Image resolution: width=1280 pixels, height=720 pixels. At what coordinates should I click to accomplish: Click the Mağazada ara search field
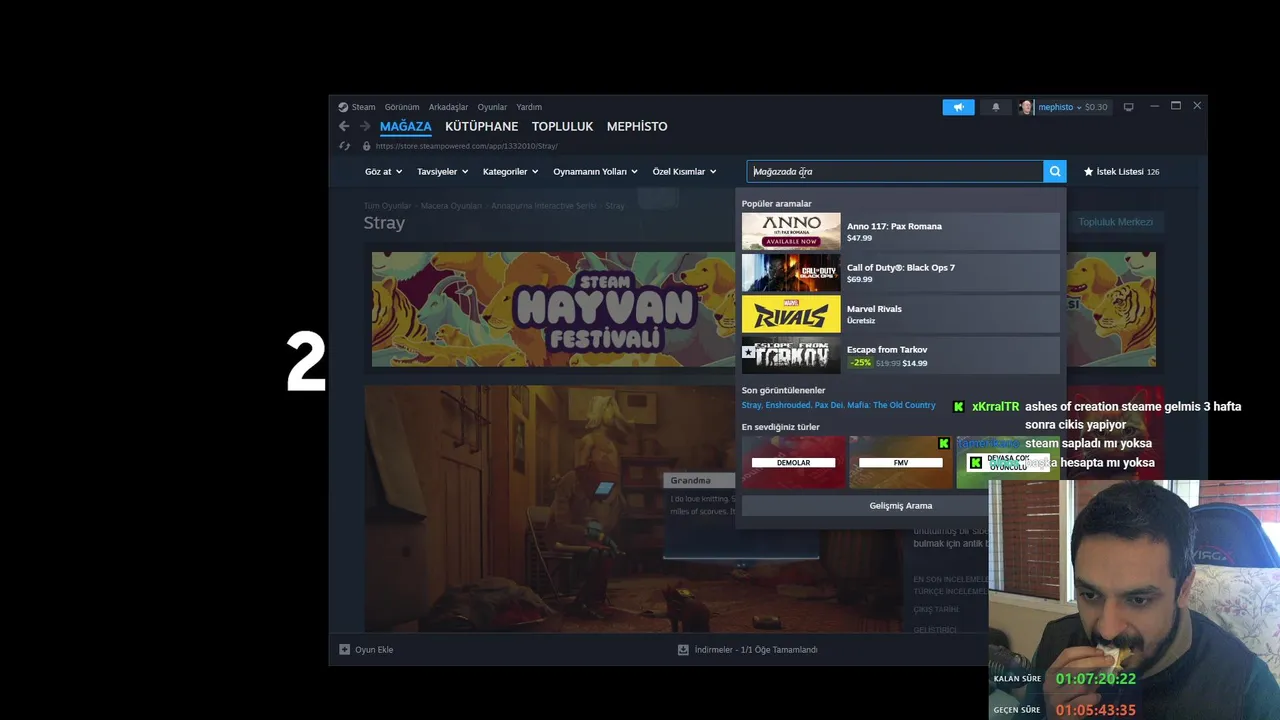tap(894, 172)
